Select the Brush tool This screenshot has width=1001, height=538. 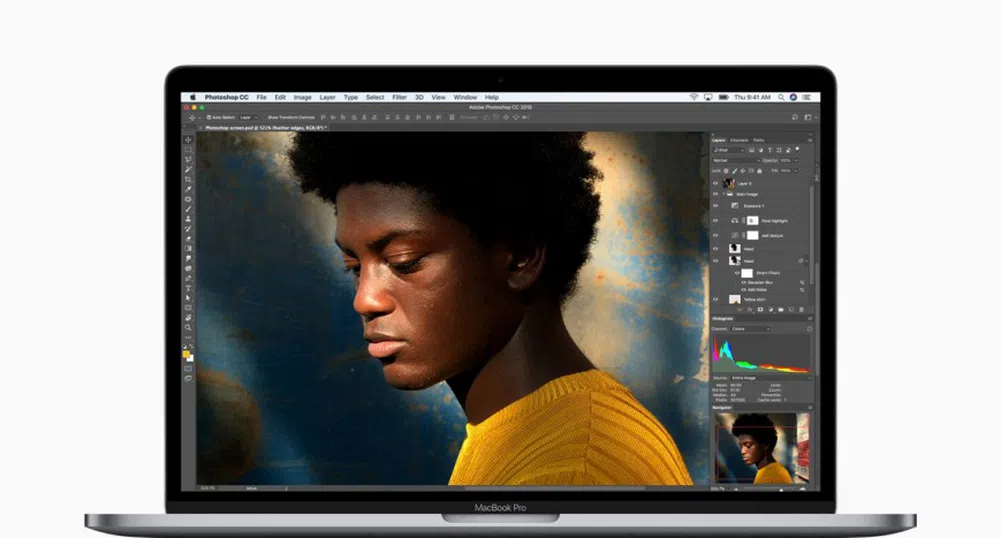[x=188, y=209]
